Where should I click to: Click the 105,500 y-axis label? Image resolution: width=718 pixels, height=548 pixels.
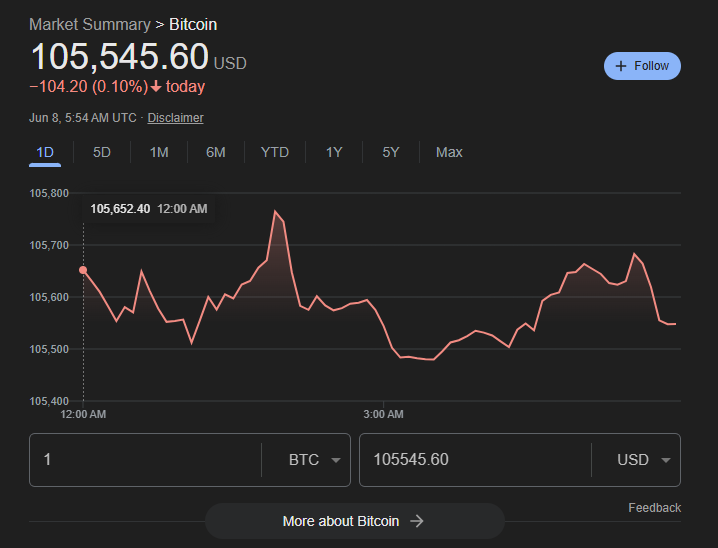tap(49, 349)
